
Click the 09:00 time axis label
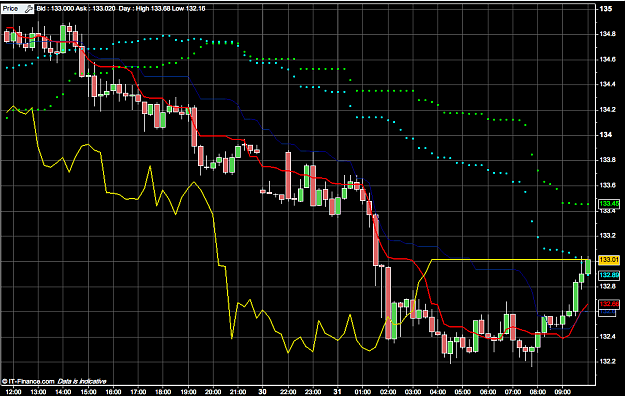(x=563, y=392)
